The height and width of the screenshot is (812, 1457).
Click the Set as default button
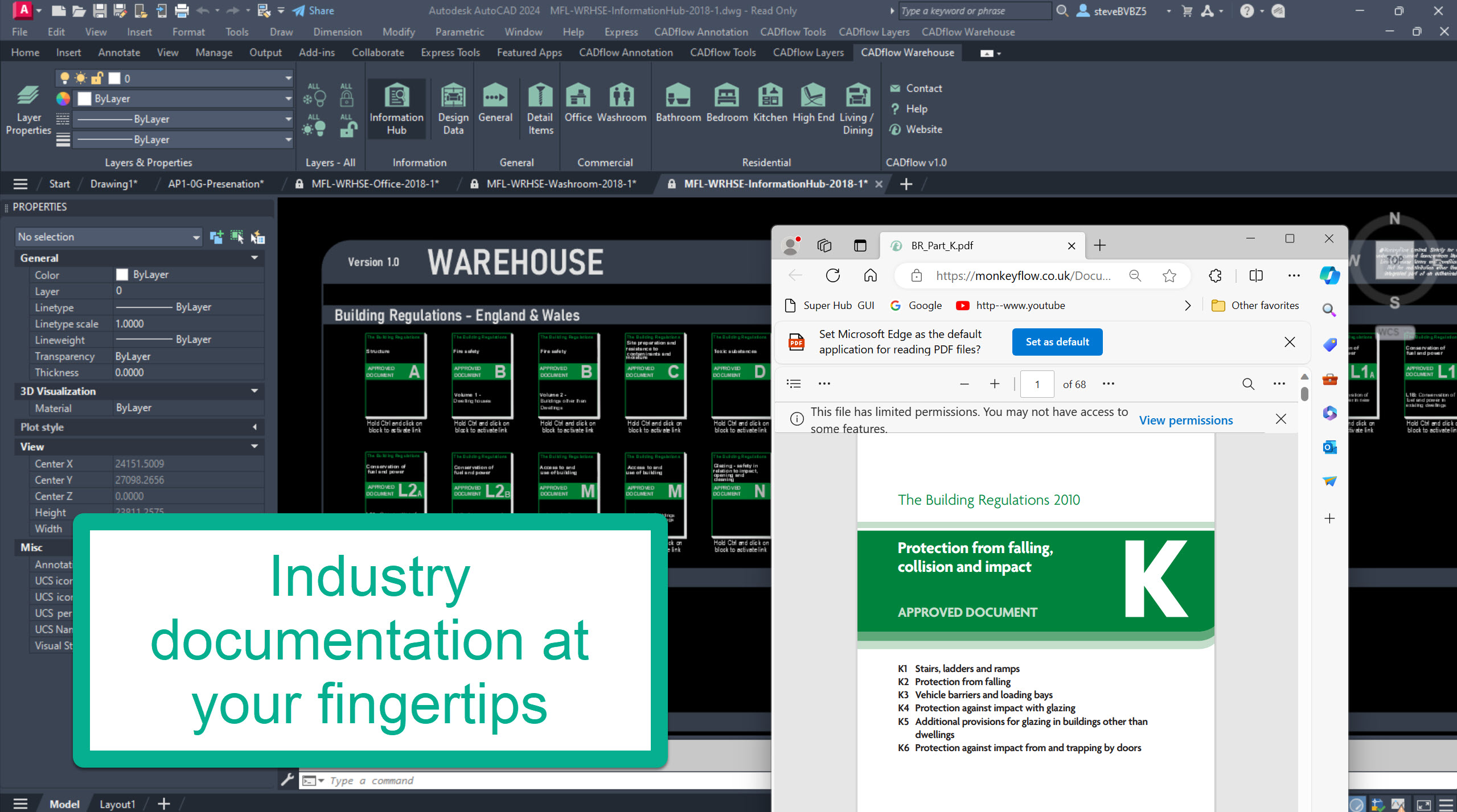coord(1057,342)
